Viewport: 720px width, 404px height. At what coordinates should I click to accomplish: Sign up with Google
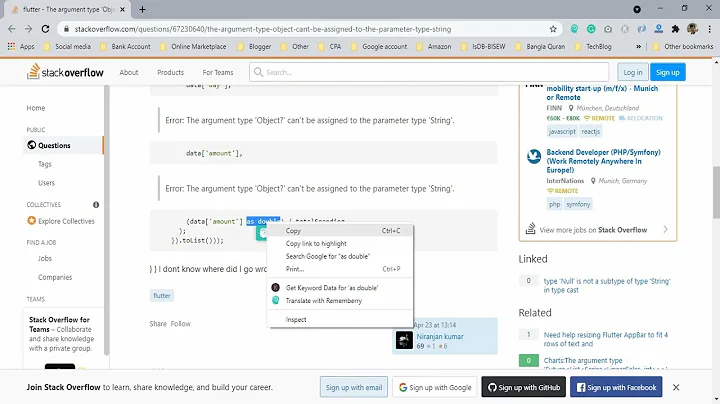click(x=435, y=387)
